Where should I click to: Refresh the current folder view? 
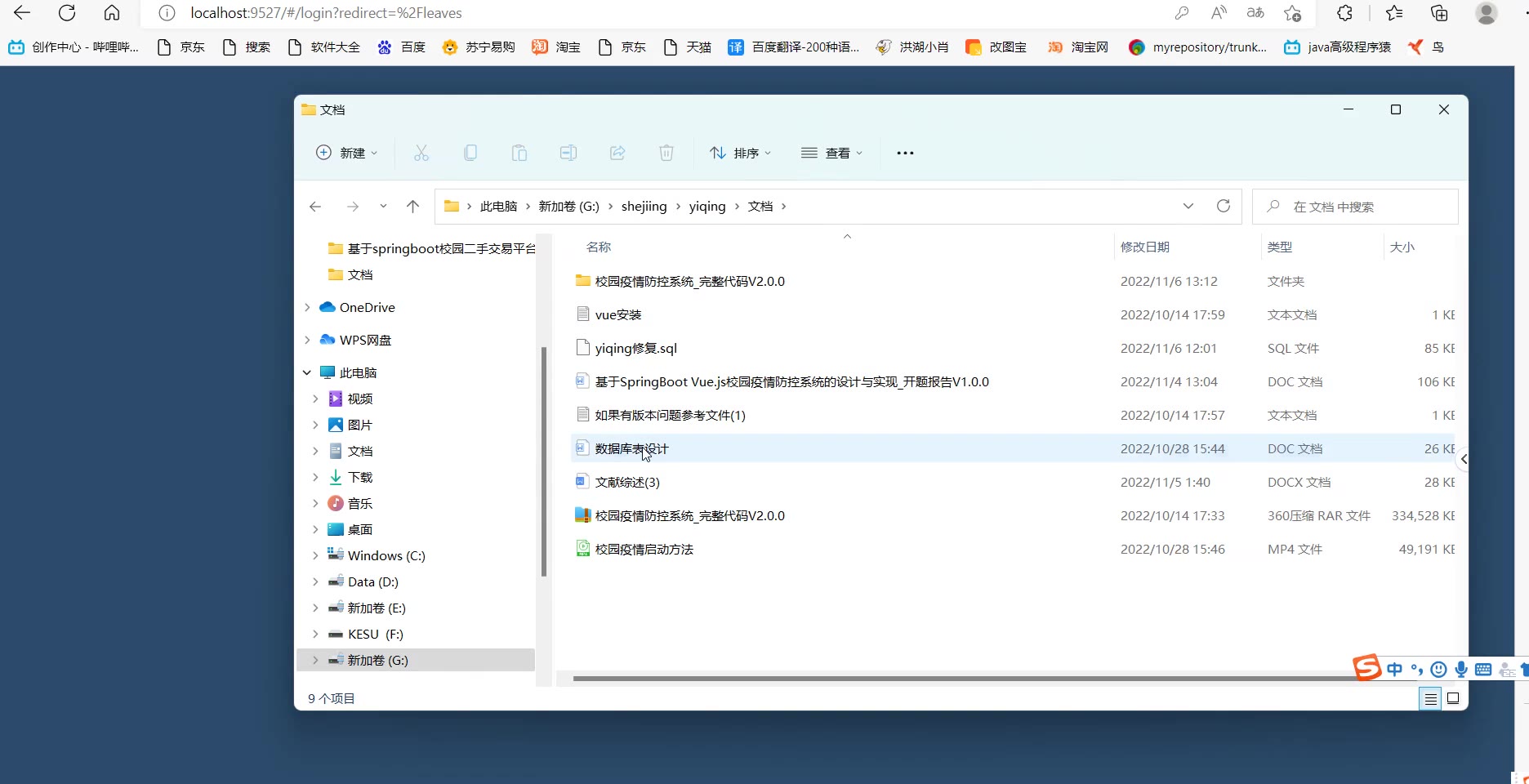[1223, 206]
